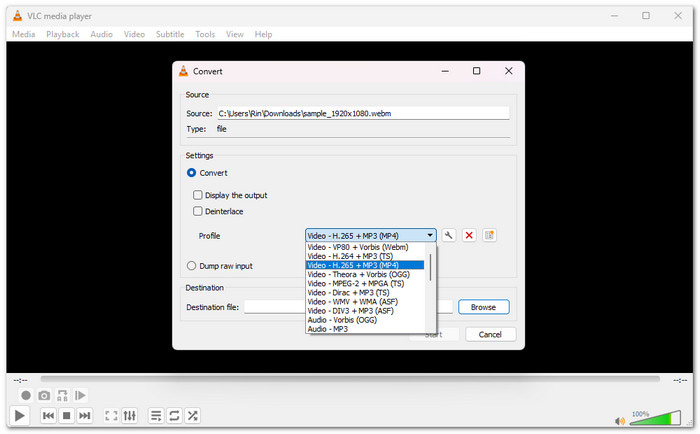
Task: Open the Video menu
Action: tap(134, 34)
